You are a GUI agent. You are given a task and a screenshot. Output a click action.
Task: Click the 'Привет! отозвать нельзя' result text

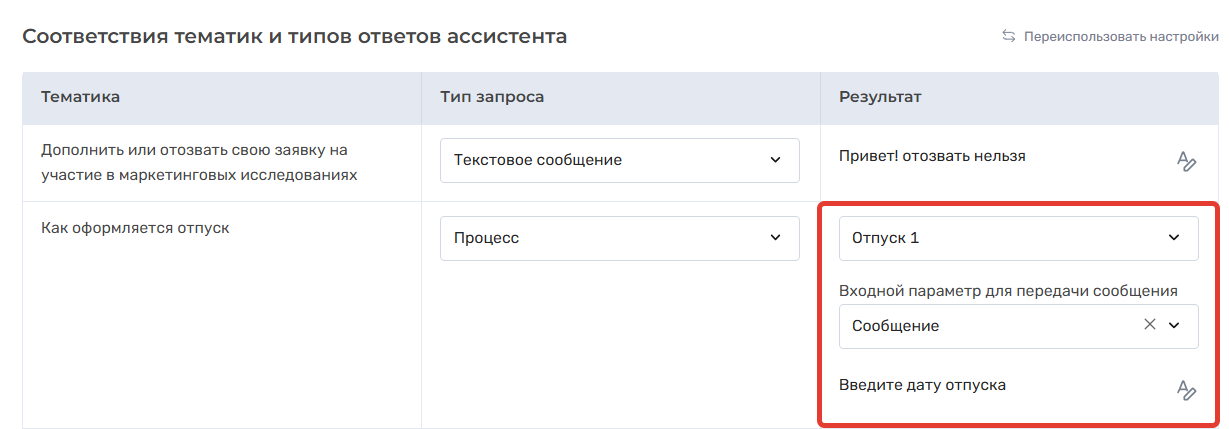coord(932,156)
